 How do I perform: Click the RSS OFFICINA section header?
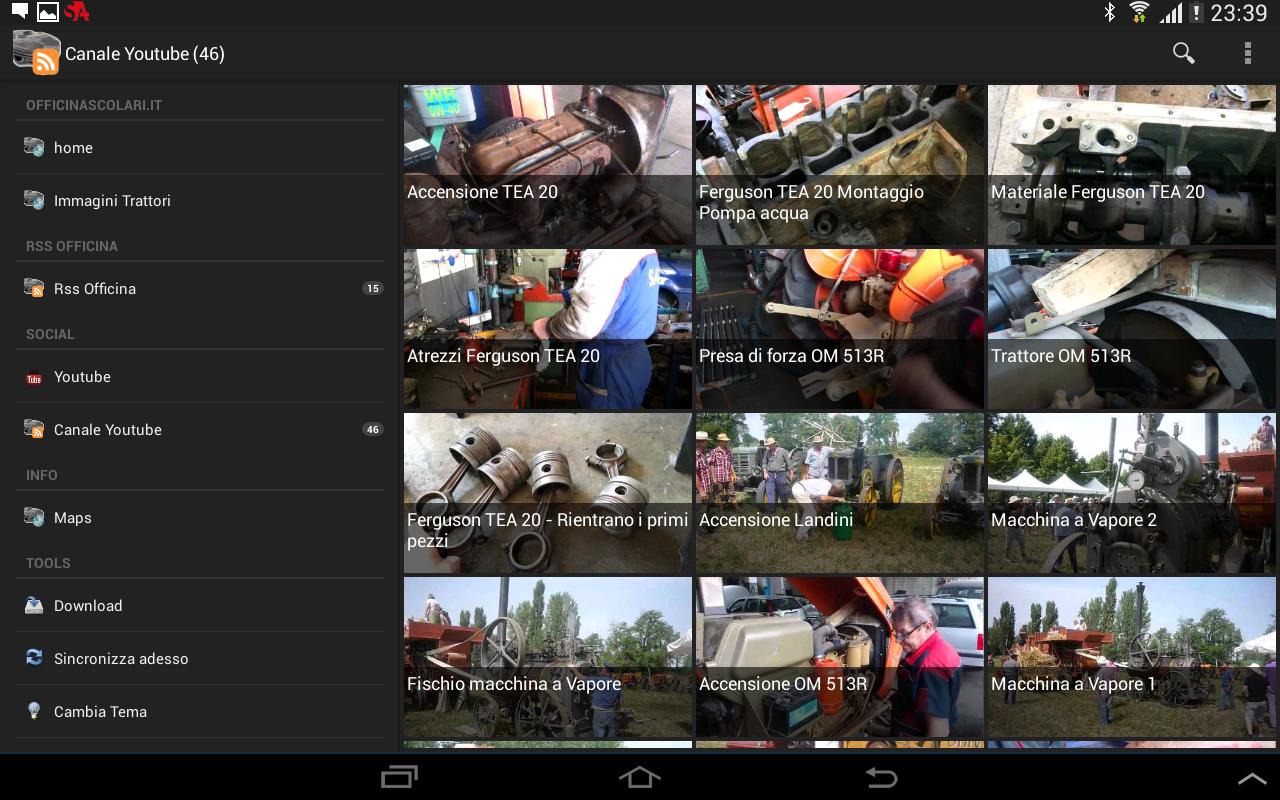[x=72, y=246]
